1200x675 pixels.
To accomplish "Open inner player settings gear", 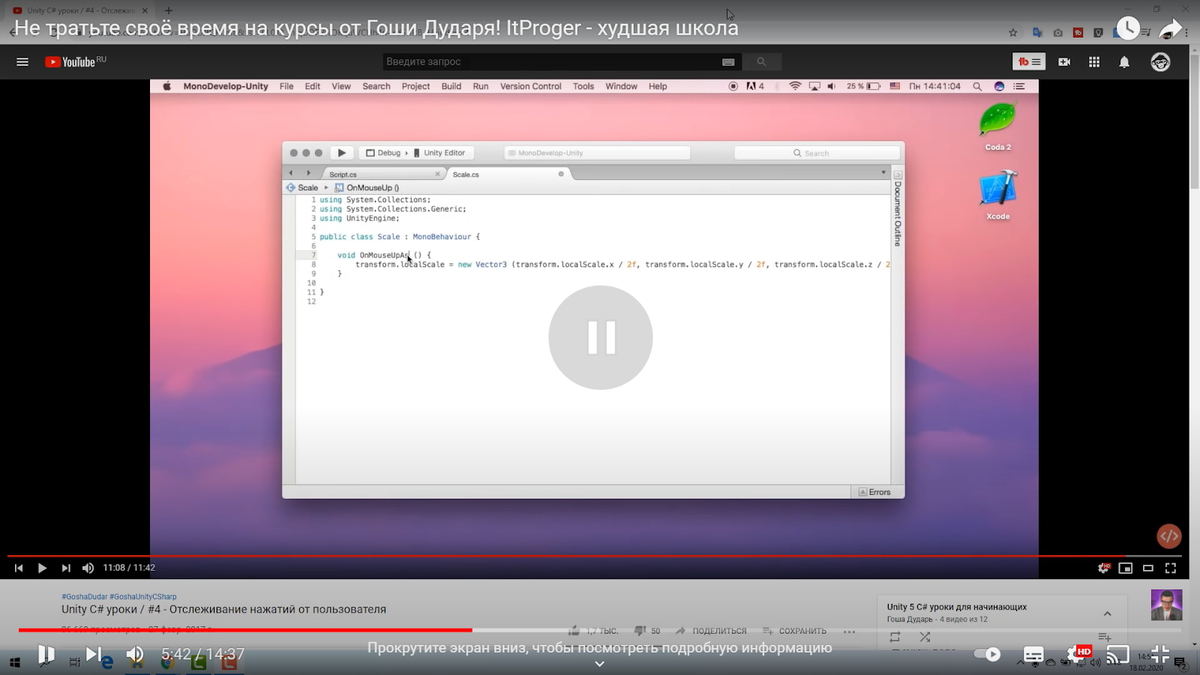I will pos(1104,568).
